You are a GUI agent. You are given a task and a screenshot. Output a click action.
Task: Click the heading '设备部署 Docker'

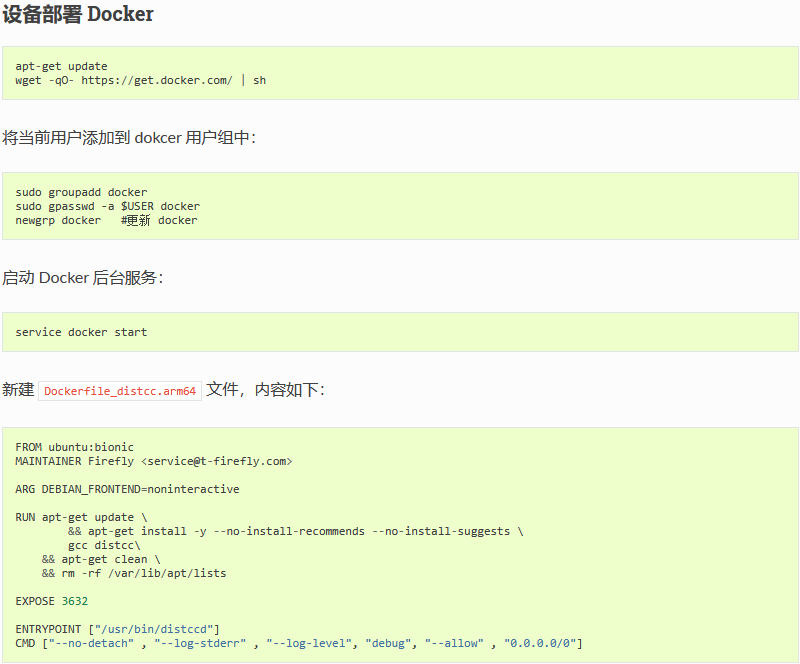pos(78,14)
